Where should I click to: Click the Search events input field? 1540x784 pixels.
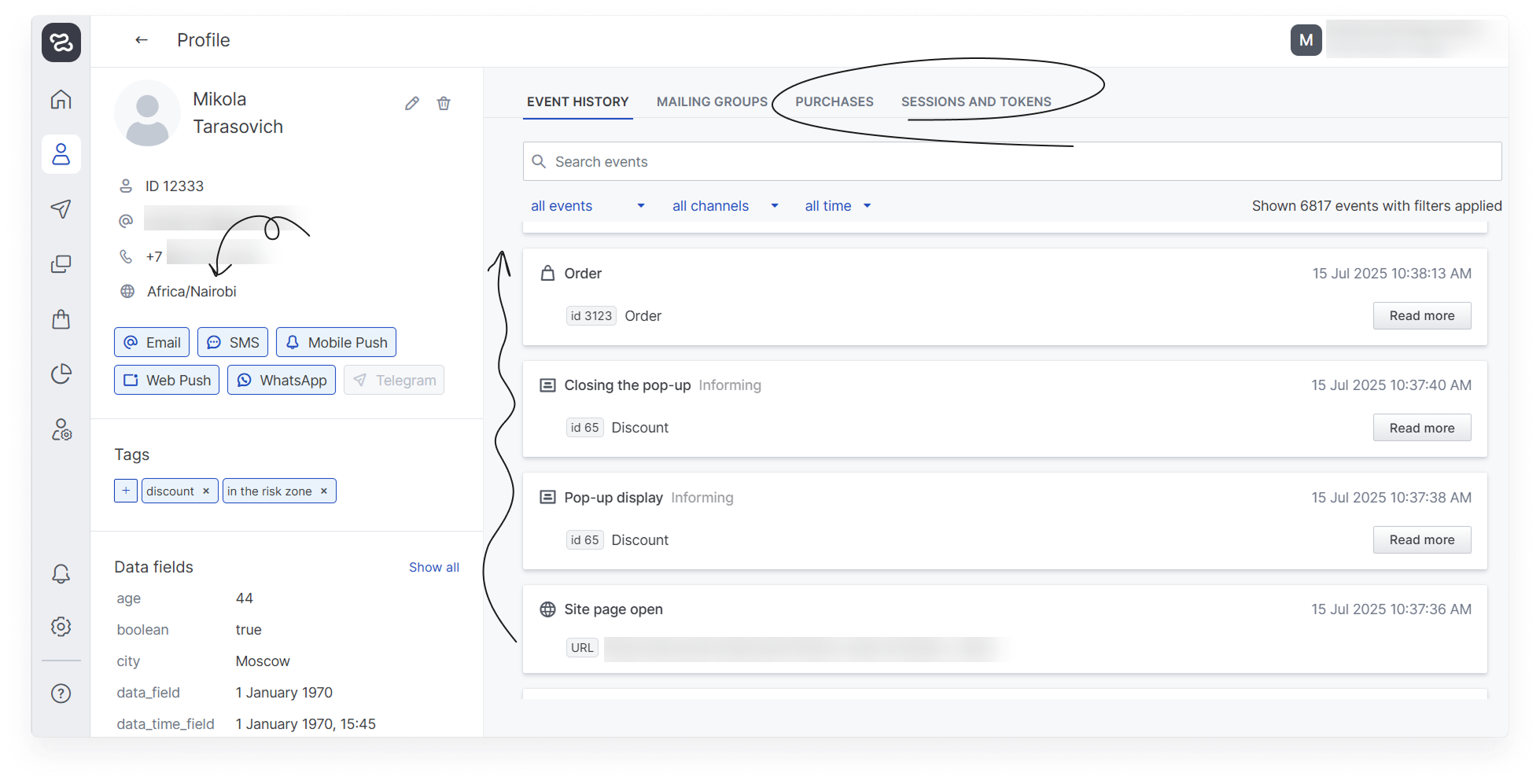click(x=1011, y=162)
